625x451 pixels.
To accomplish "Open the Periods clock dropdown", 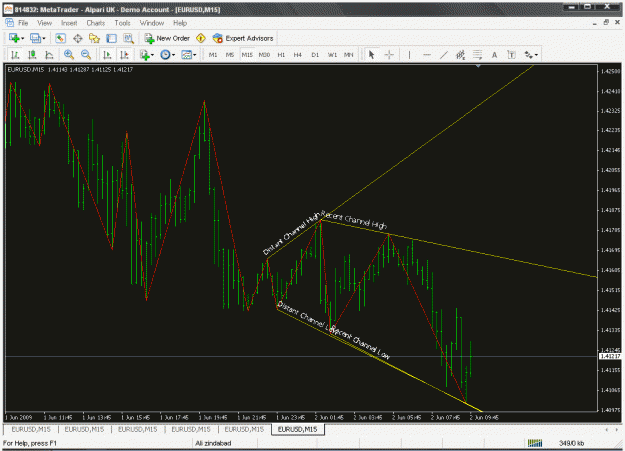I will 167,55.
